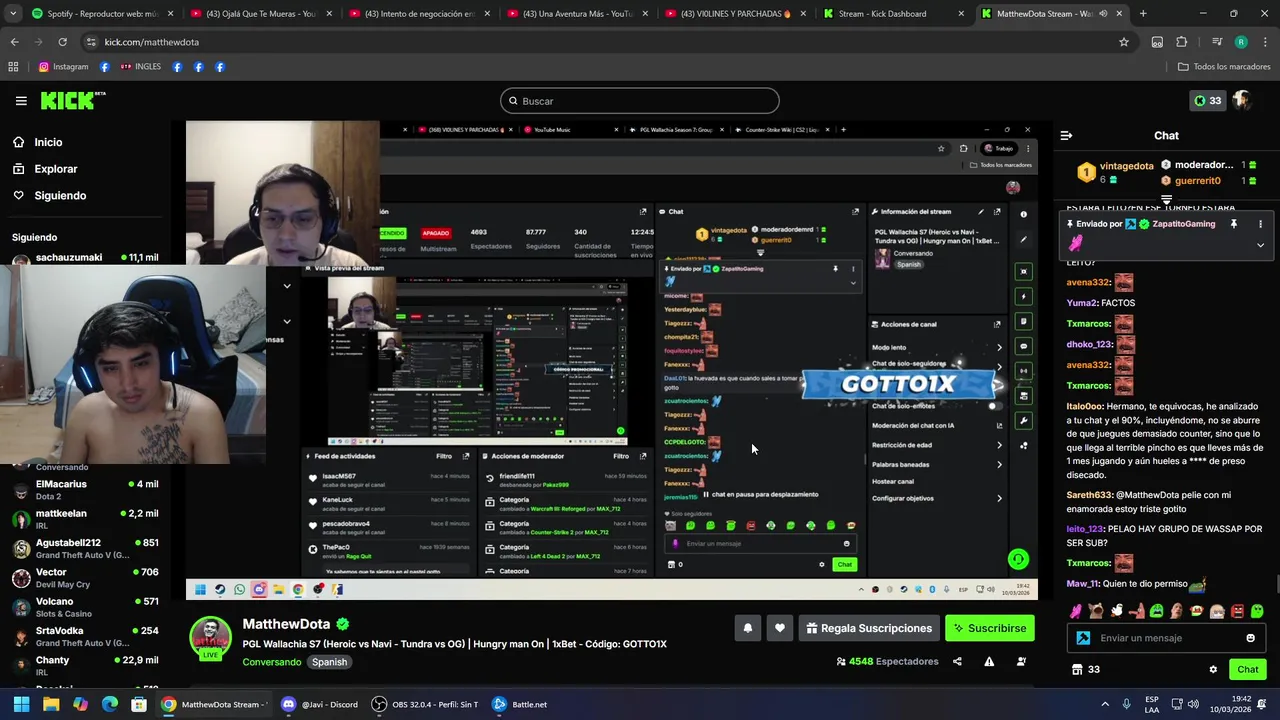The height and width of the screenshot is (720, 1280).
Task: Open mattkeelan channel in followed list
Action: pos(85,519)
